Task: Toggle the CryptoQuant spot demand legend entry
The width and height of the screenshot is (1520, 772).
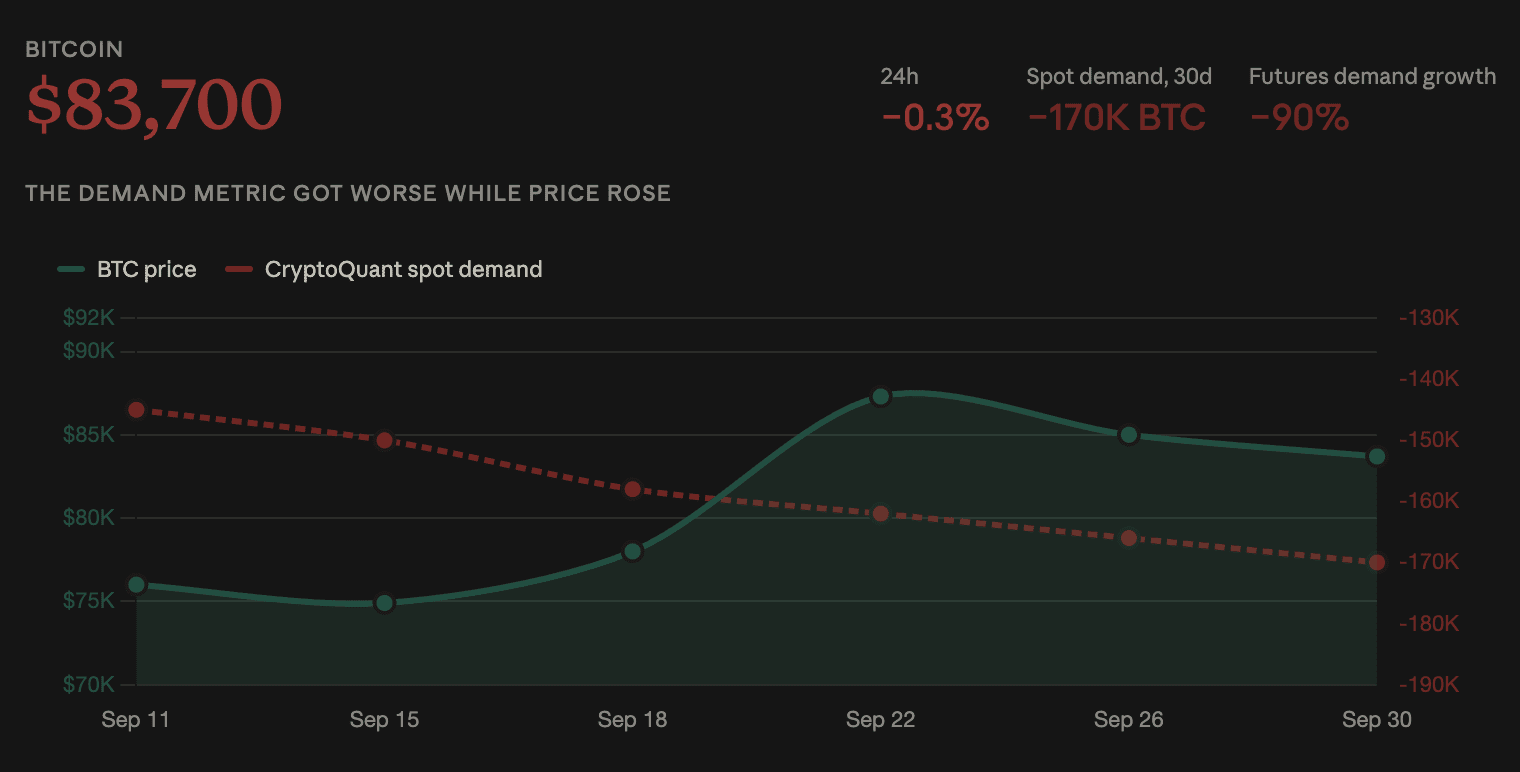Action: (x=383, y=269)
